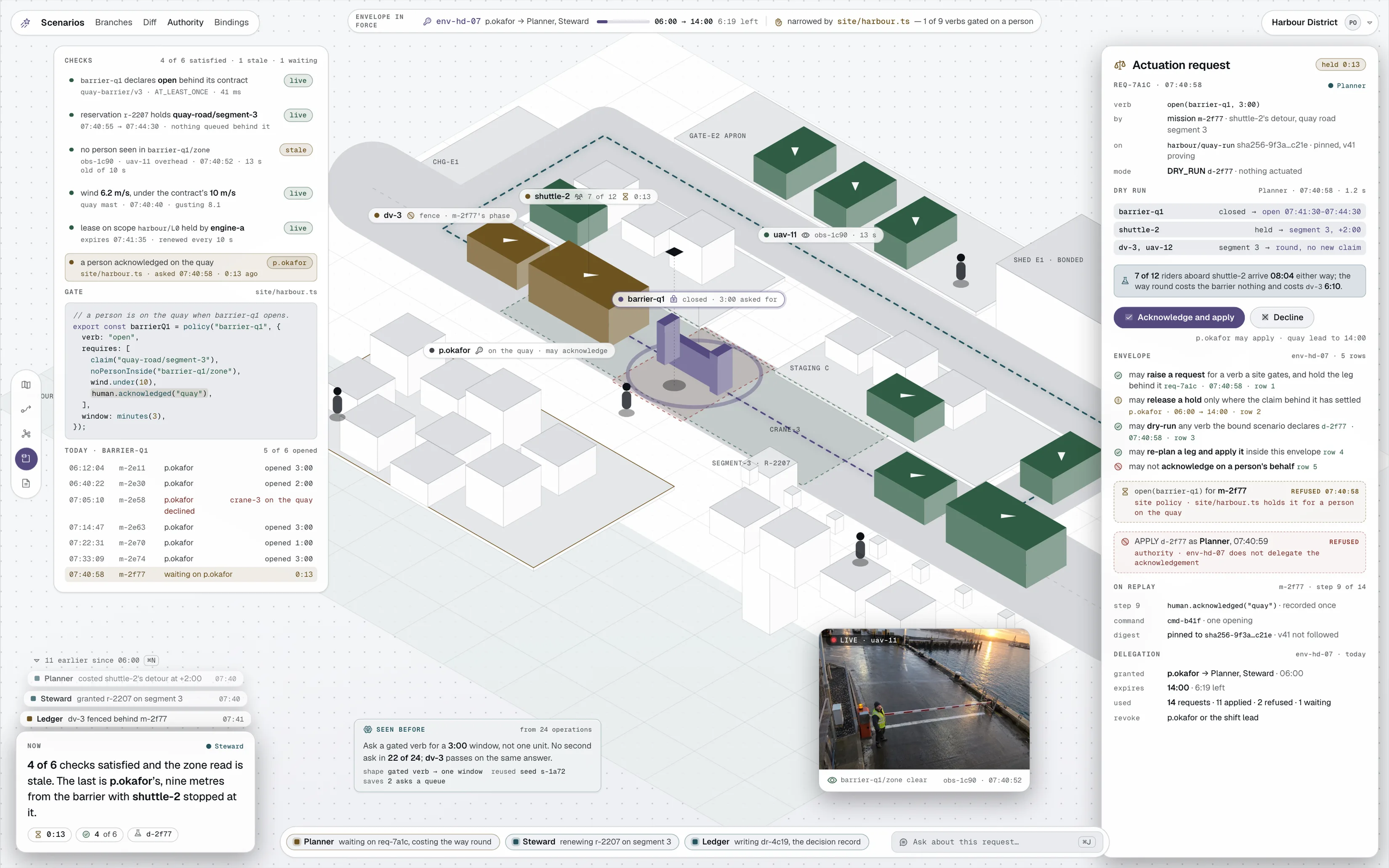Toggle the live badge on wind check
The height and width of the screenshot is (868, 1389).
[x=298, y=194]
